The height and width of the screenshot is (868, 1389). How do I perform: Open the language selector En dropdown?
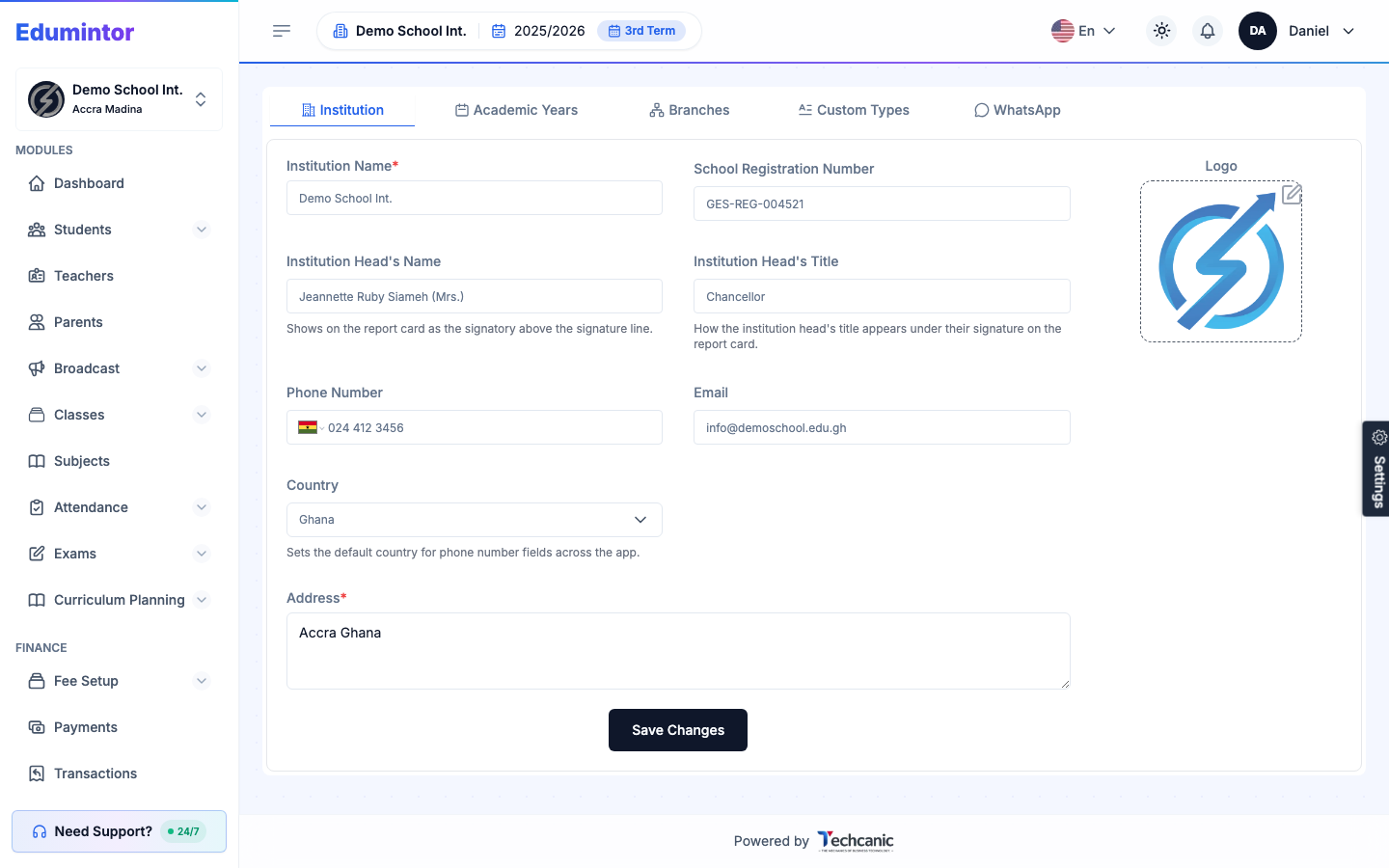(1083, 31)
